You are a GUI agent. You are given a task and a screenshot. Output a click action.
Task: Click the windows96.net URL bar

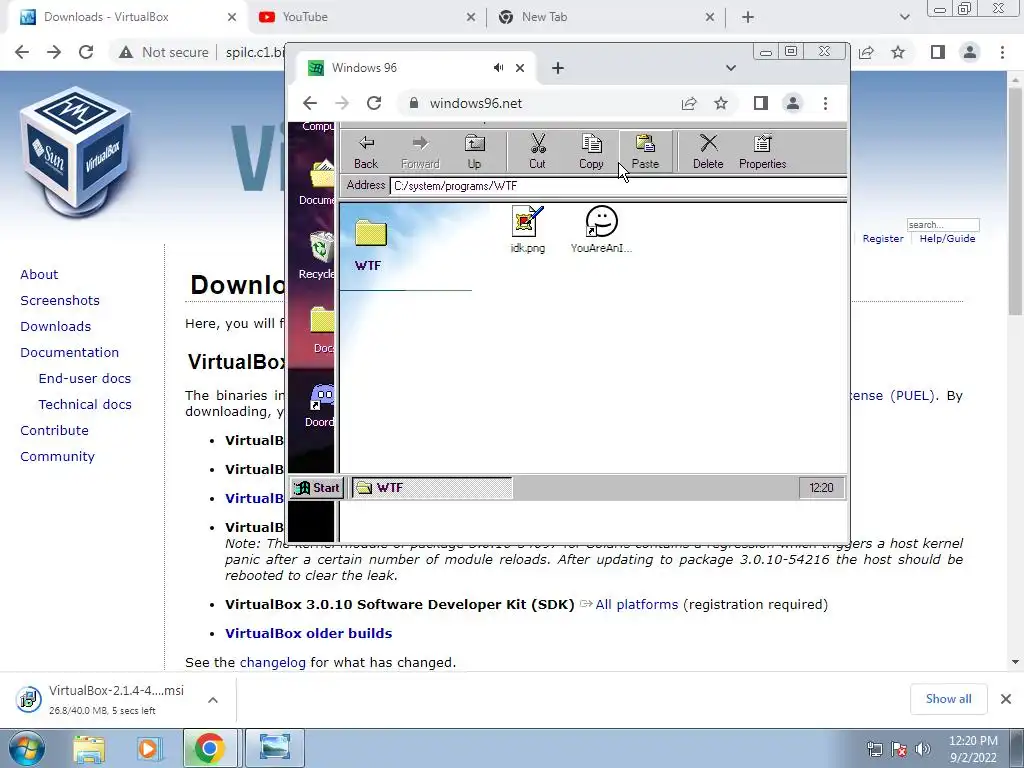pos(536,103)
